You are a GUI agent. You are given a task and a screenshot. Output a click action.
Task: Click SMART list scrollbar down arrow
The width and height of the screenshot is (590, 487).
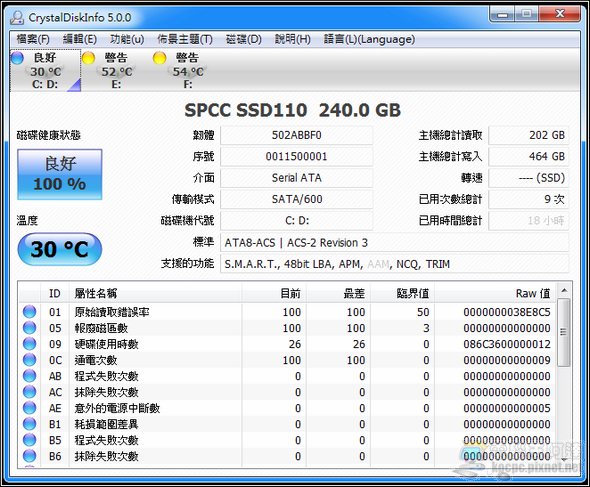tap(564, 460)
